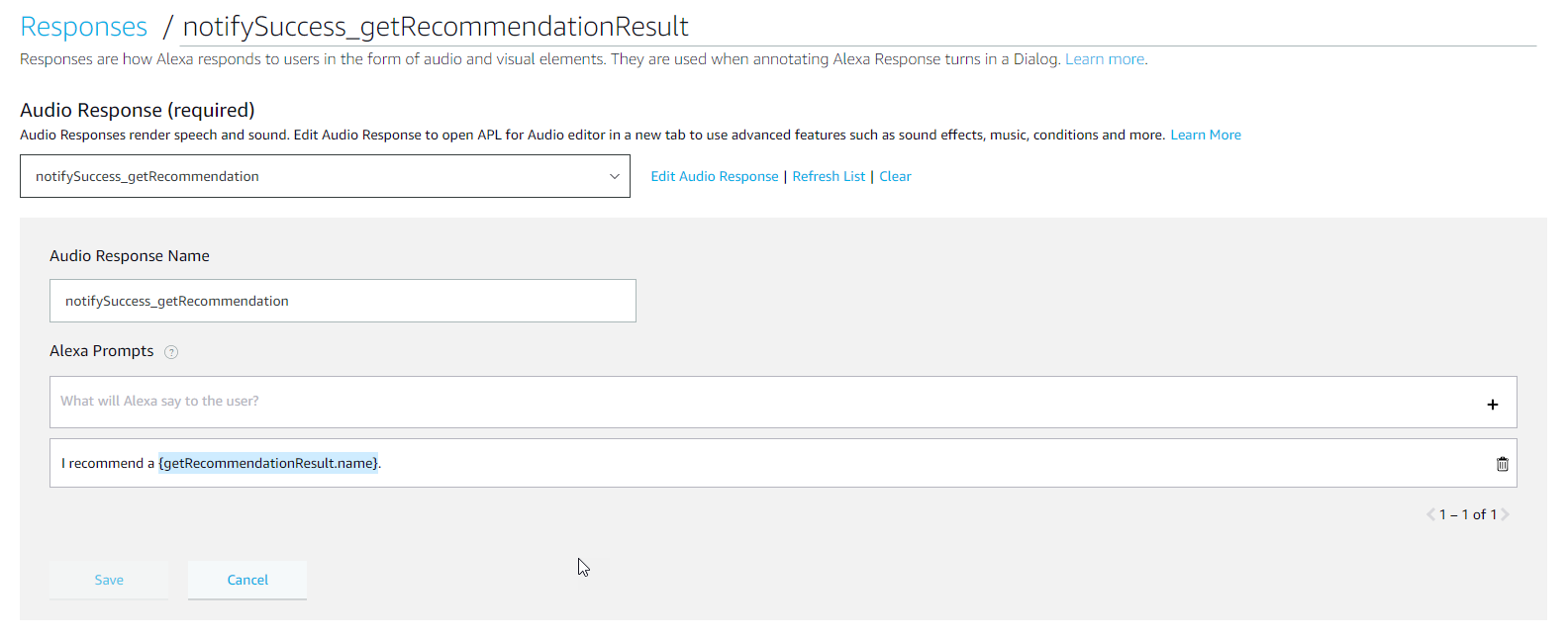Viewport: 1568px width, 638px height.
Task: Click the Edit Audio Response link
Action: tap(714, 177)
